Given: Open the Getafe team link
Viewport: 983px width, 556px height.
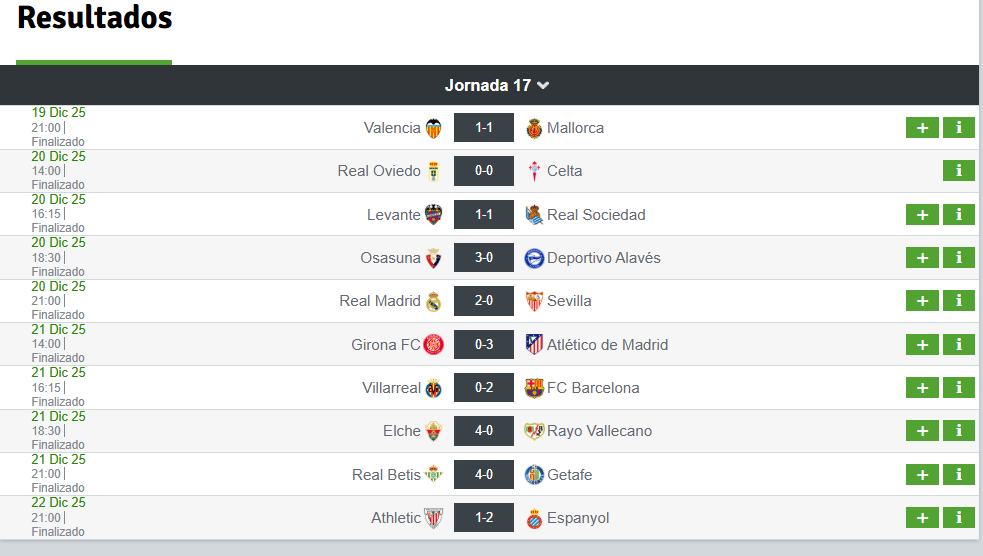Looking at the screenshot, I should tap(569, 475).
